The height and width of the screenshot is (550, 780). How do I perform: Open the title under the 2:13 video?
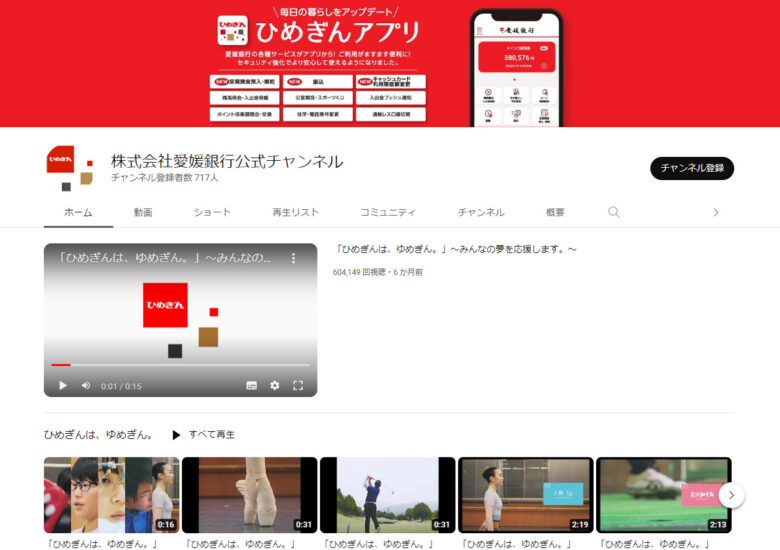tap(654, 544)
